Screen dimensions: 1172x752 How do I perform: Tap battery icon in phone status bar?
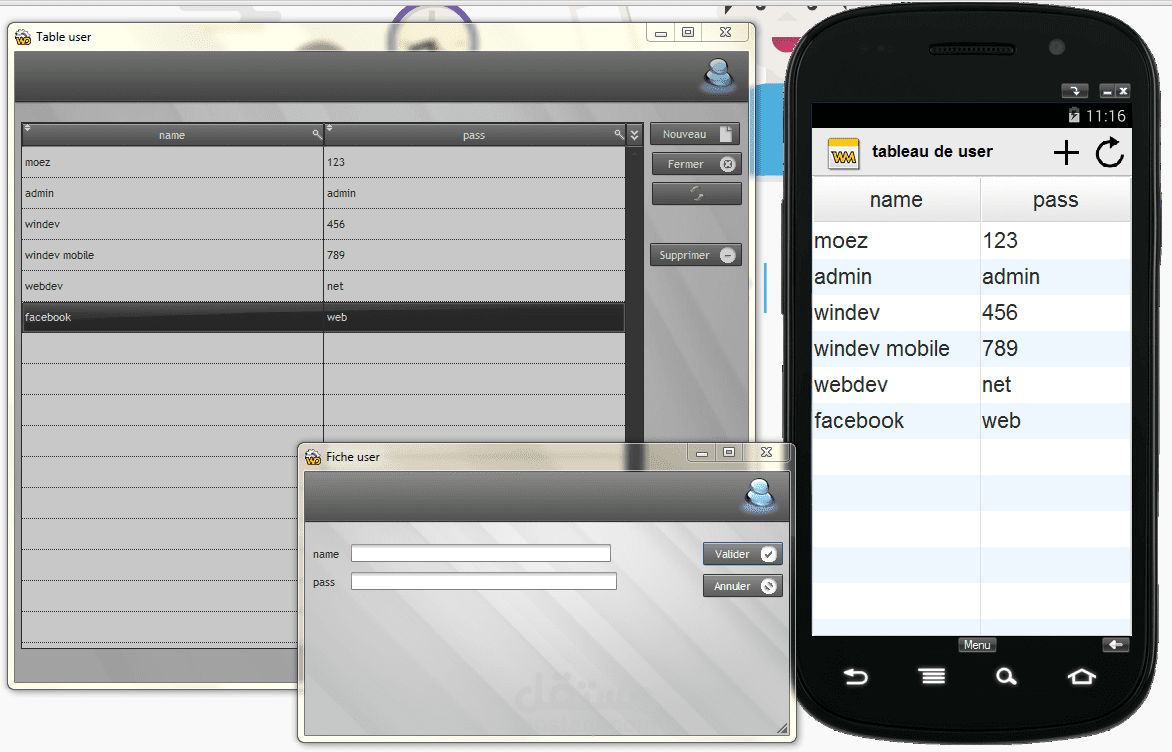[1074, 115]
